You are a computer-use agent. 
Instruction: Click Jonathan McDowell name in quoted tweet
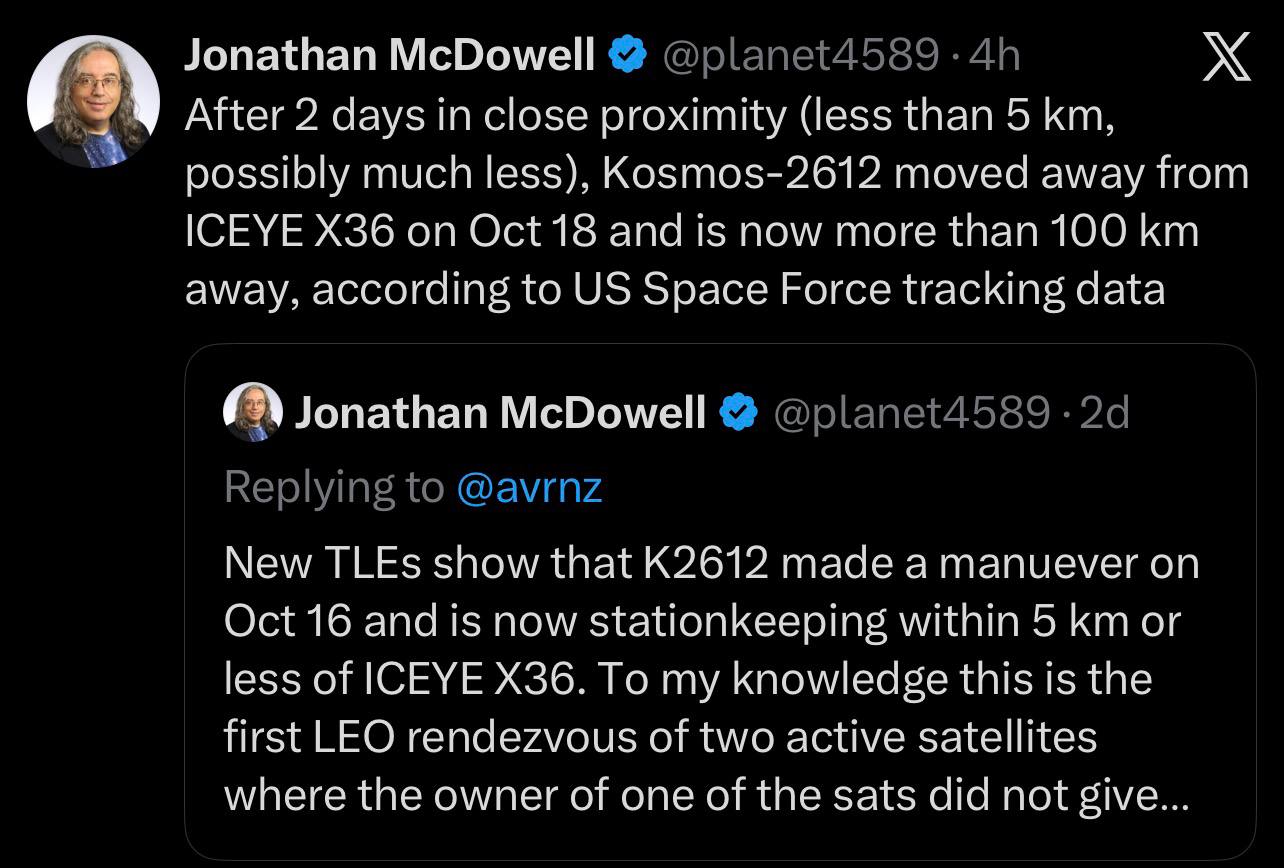coord(500,412)
